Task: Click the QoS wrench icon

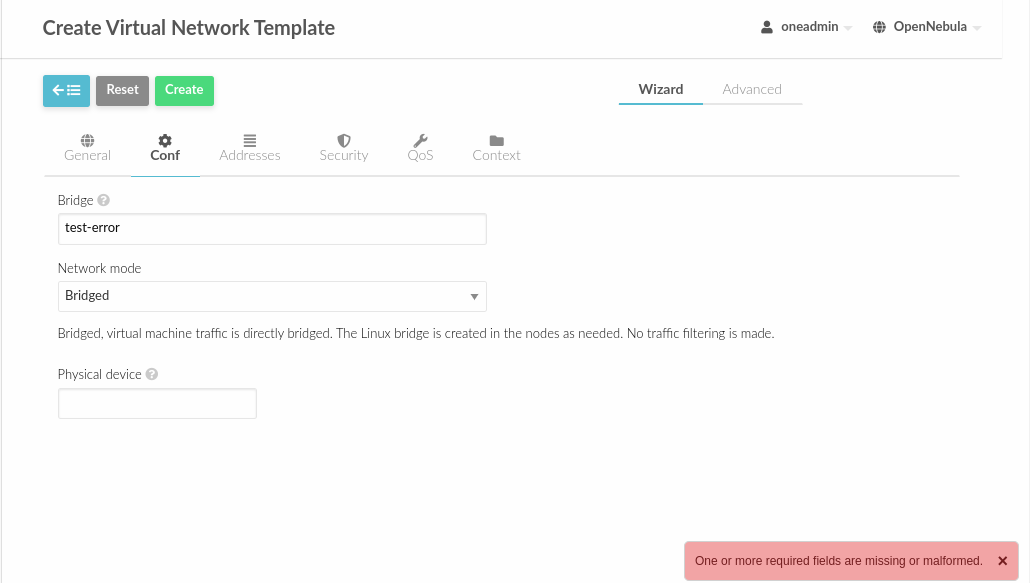Action: pyautogui.click(x=420, y=139)
